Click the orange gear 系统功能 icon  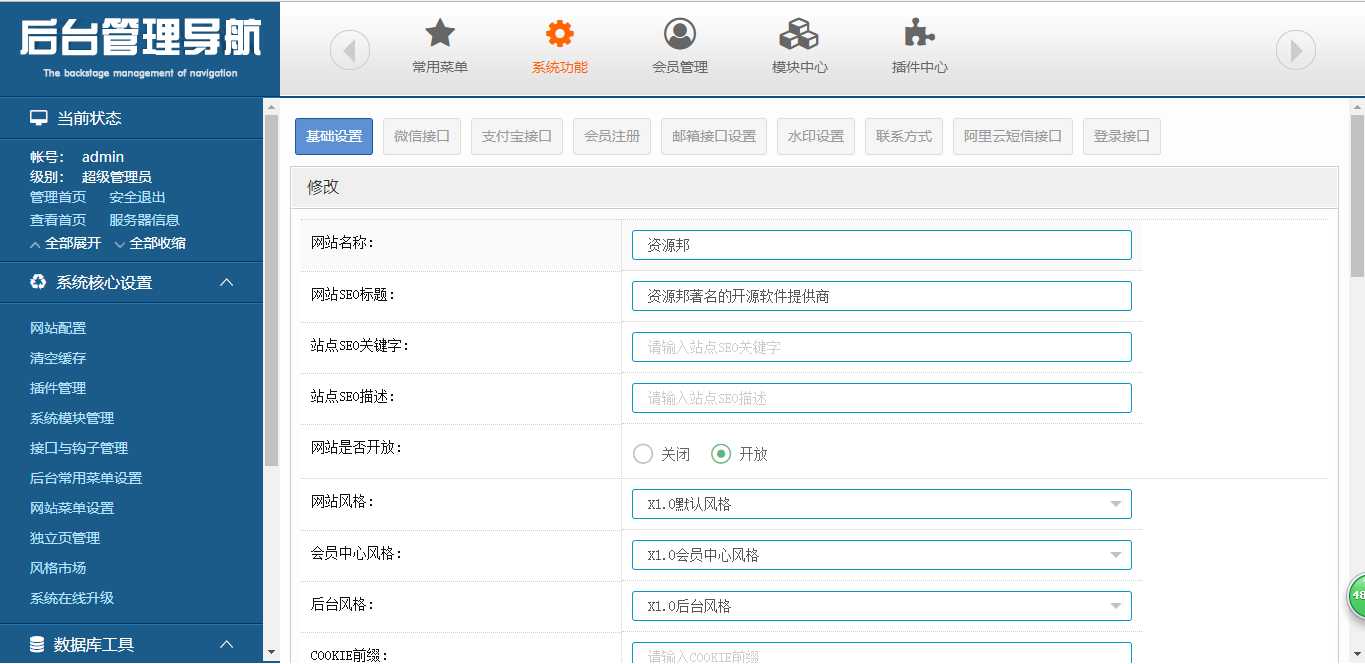click(x=560, y=33)
